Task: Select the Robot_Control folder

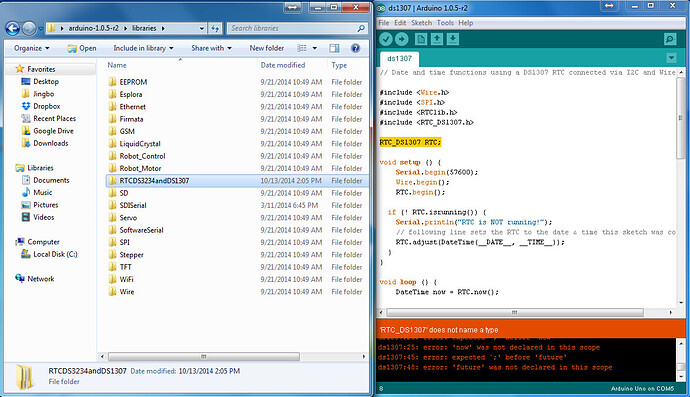Action: [237, 156]
